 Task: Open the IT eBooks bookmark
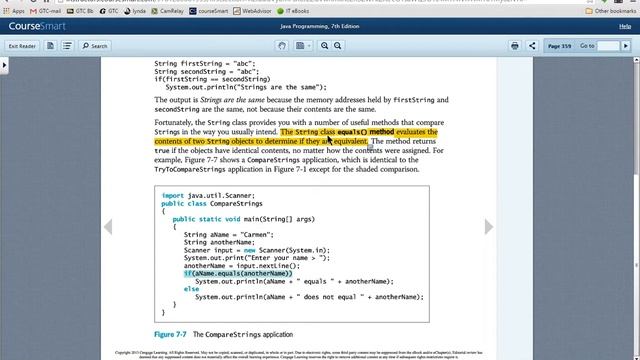293,11
